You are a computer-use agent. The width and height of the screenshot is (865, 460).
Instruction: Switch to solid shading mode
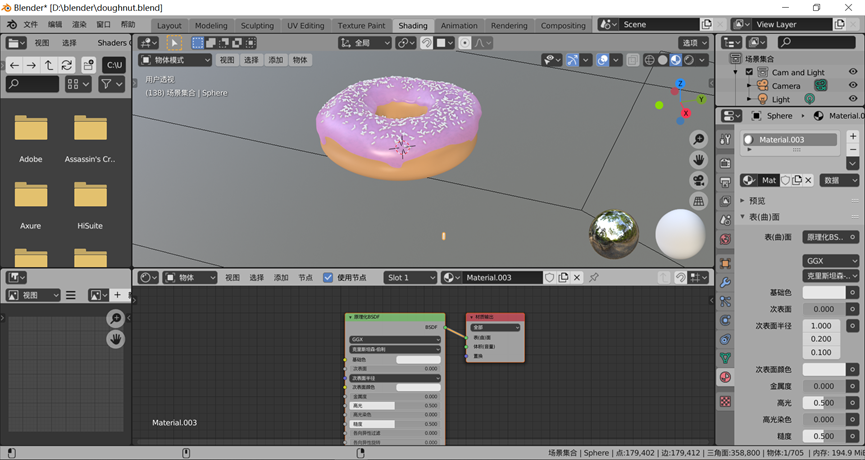tap(663, 60)
